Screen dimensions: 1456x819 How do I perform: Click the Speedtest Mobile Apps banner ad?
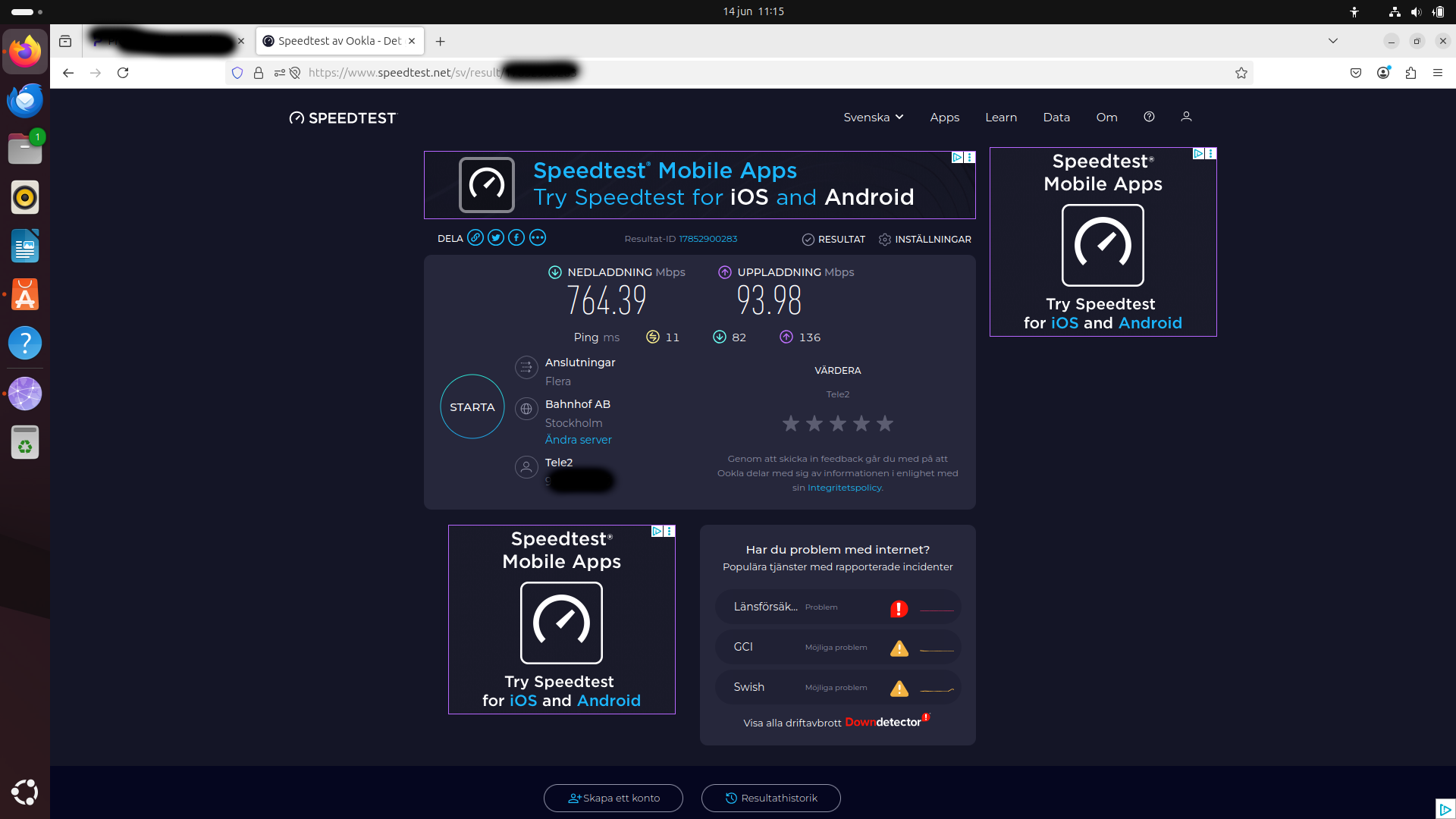coord(700,185)
